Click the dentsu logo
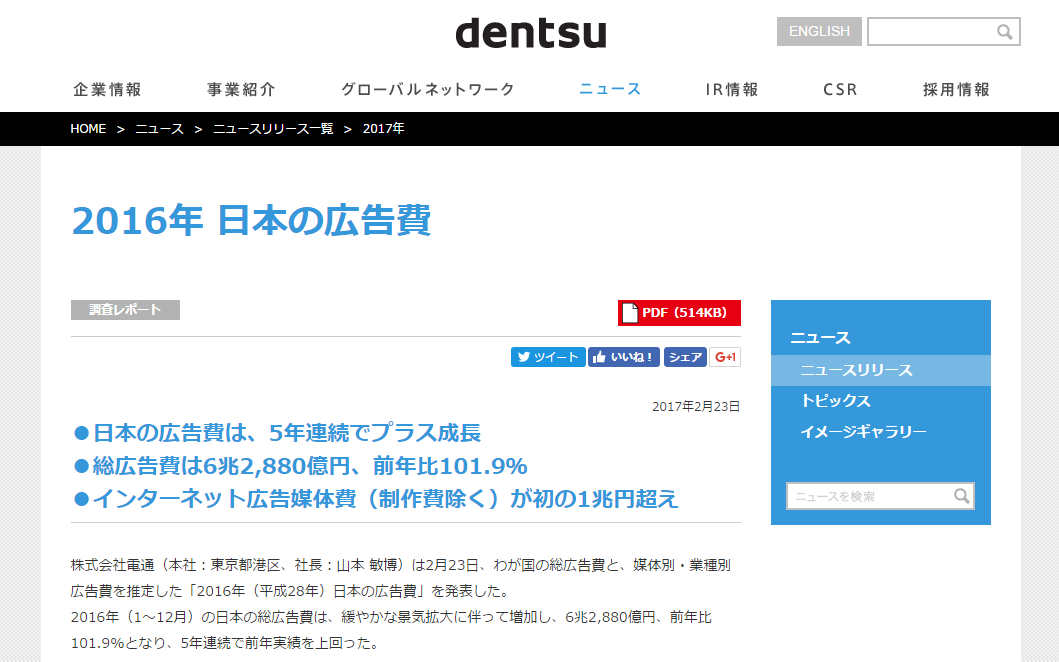This screenshot has width=1059, height=662. tap(531, 33)
